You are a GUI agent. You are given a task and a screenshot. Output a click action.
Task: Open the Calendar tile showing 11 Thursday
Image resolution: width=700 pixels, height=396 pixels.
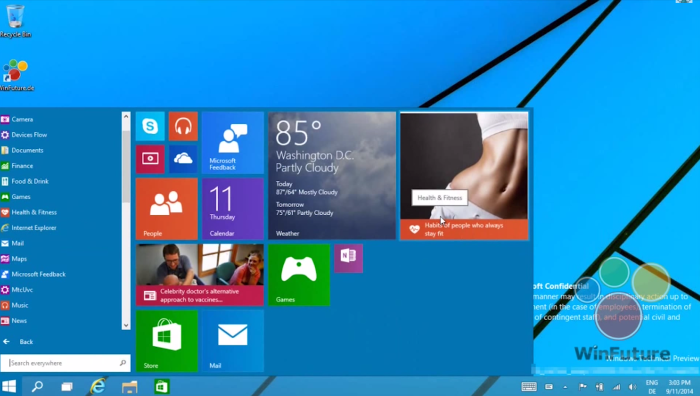(x=233, y=208)
